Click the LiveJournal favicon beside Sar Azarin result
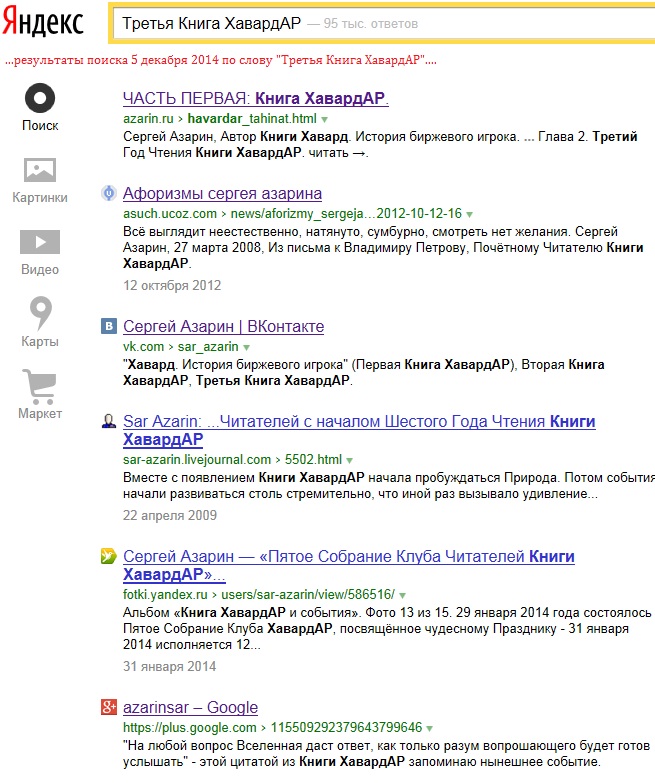 point(109,422)
